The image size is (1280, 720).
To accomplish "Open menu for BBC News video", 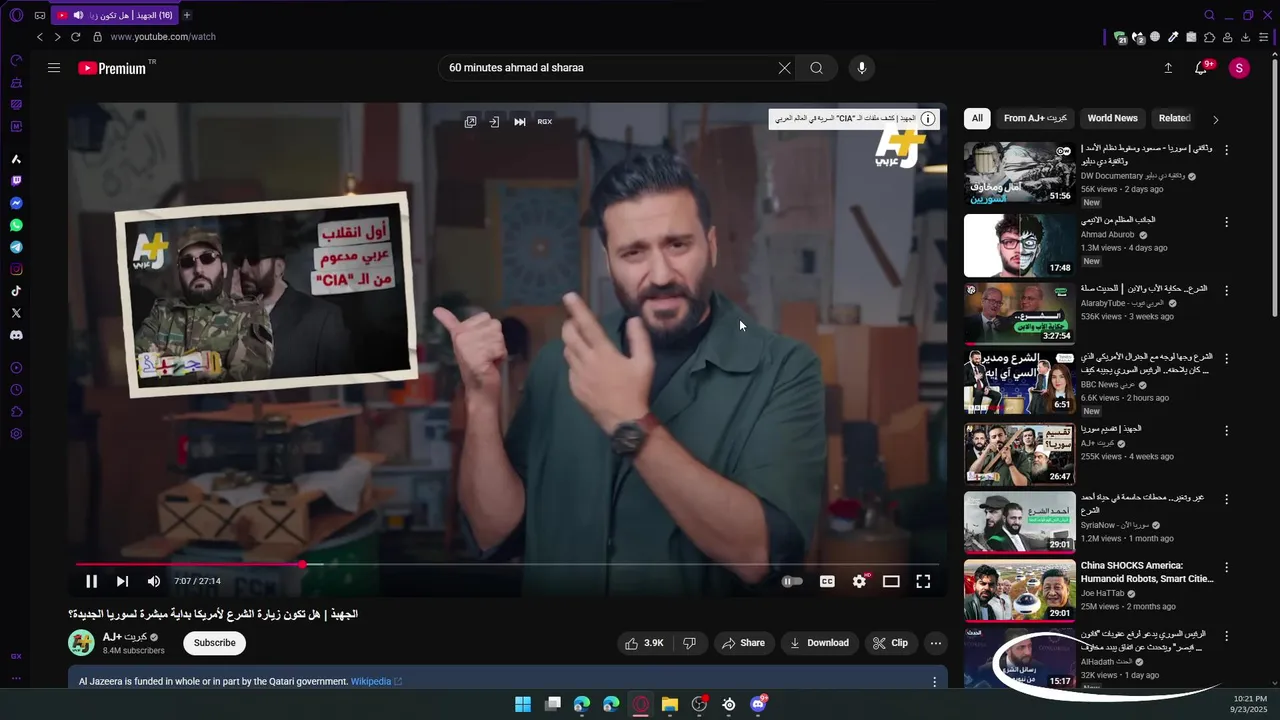I will pos(1227,358).
